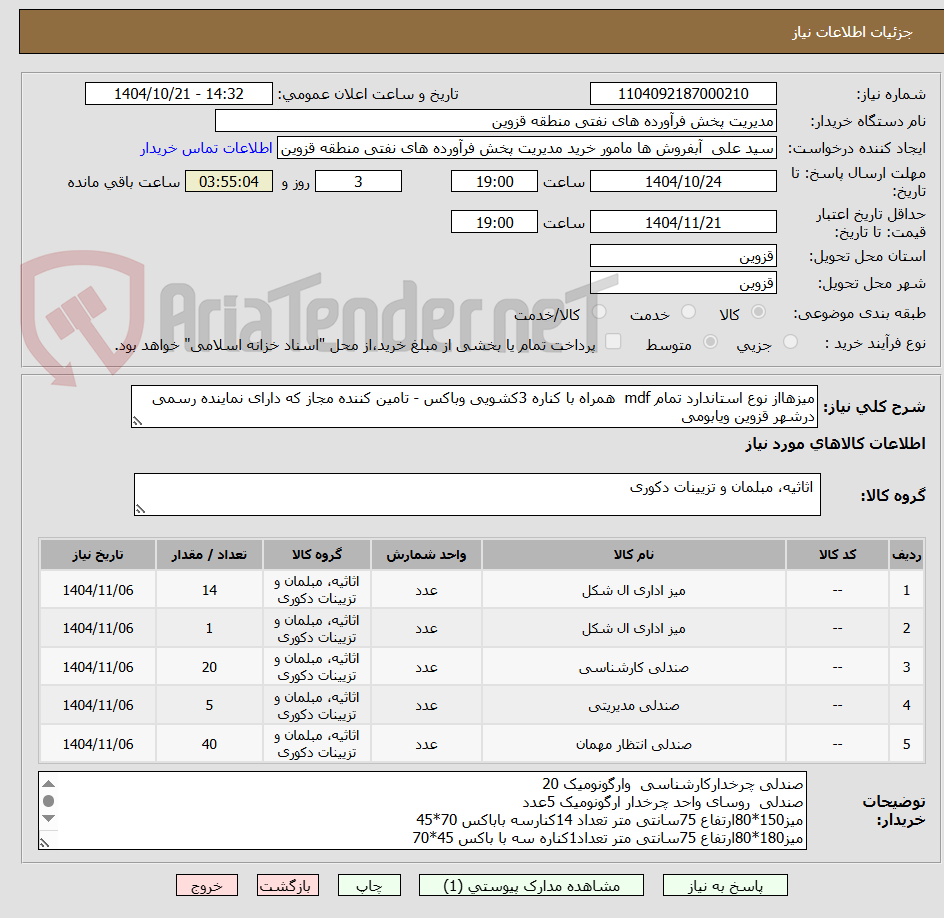Click resize grip of buyer notes textarea
Screen dimensions: 944x918
pyautogui.click(x=45, y=843)
